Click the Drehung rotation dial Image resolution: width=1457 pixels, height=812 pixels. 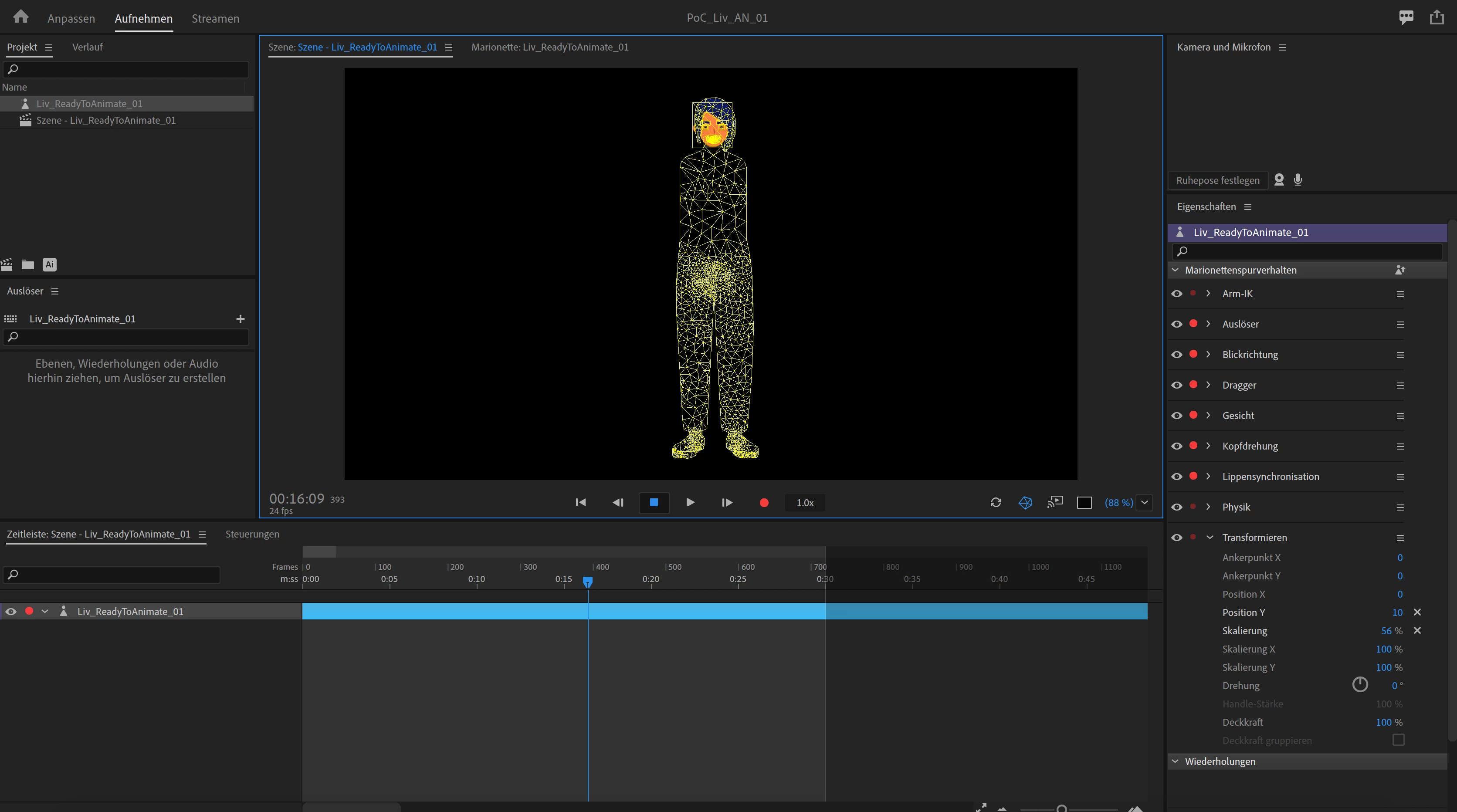tap(1360, 685)
